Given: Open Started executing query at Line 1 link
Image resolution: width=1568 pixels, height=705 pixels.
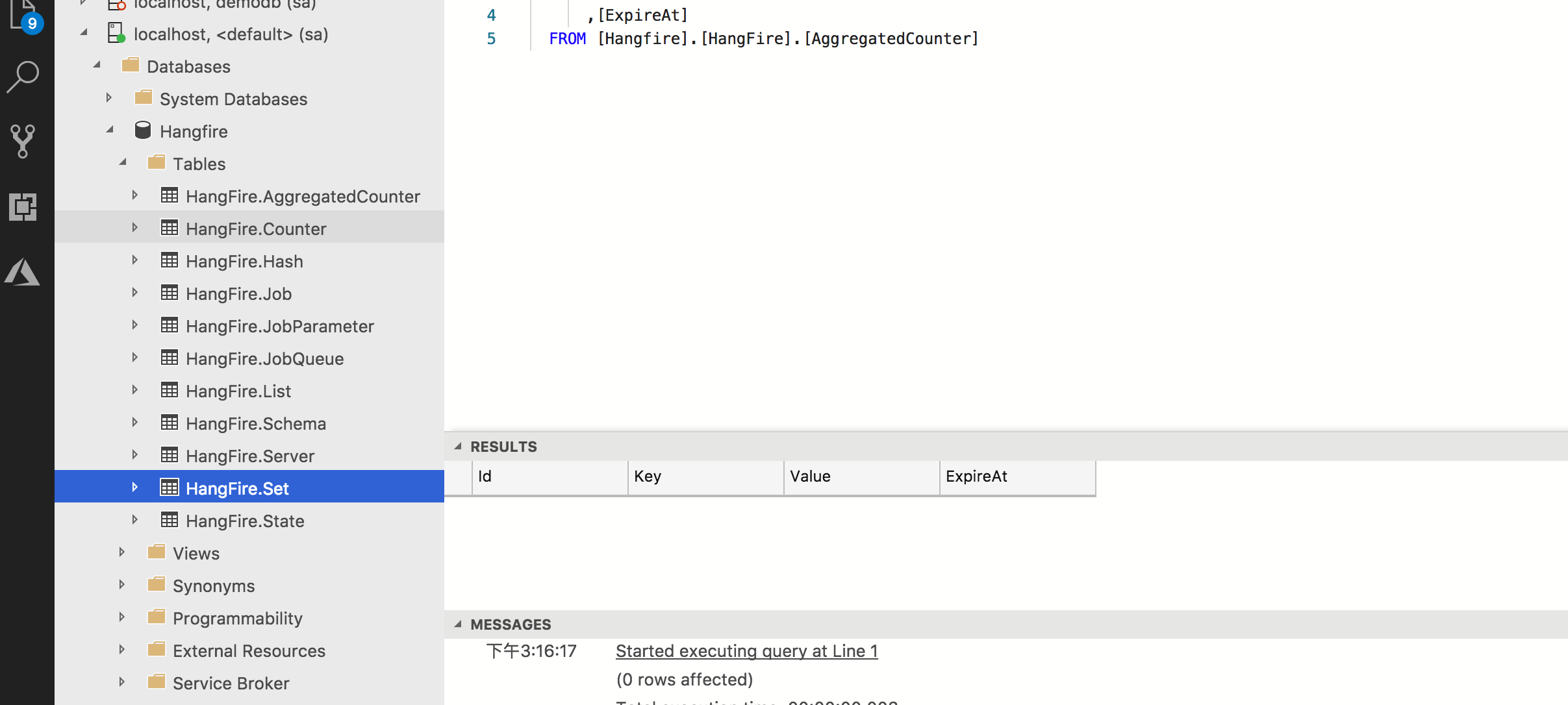Looking at the screenshot, I should [x=747, y=651].
